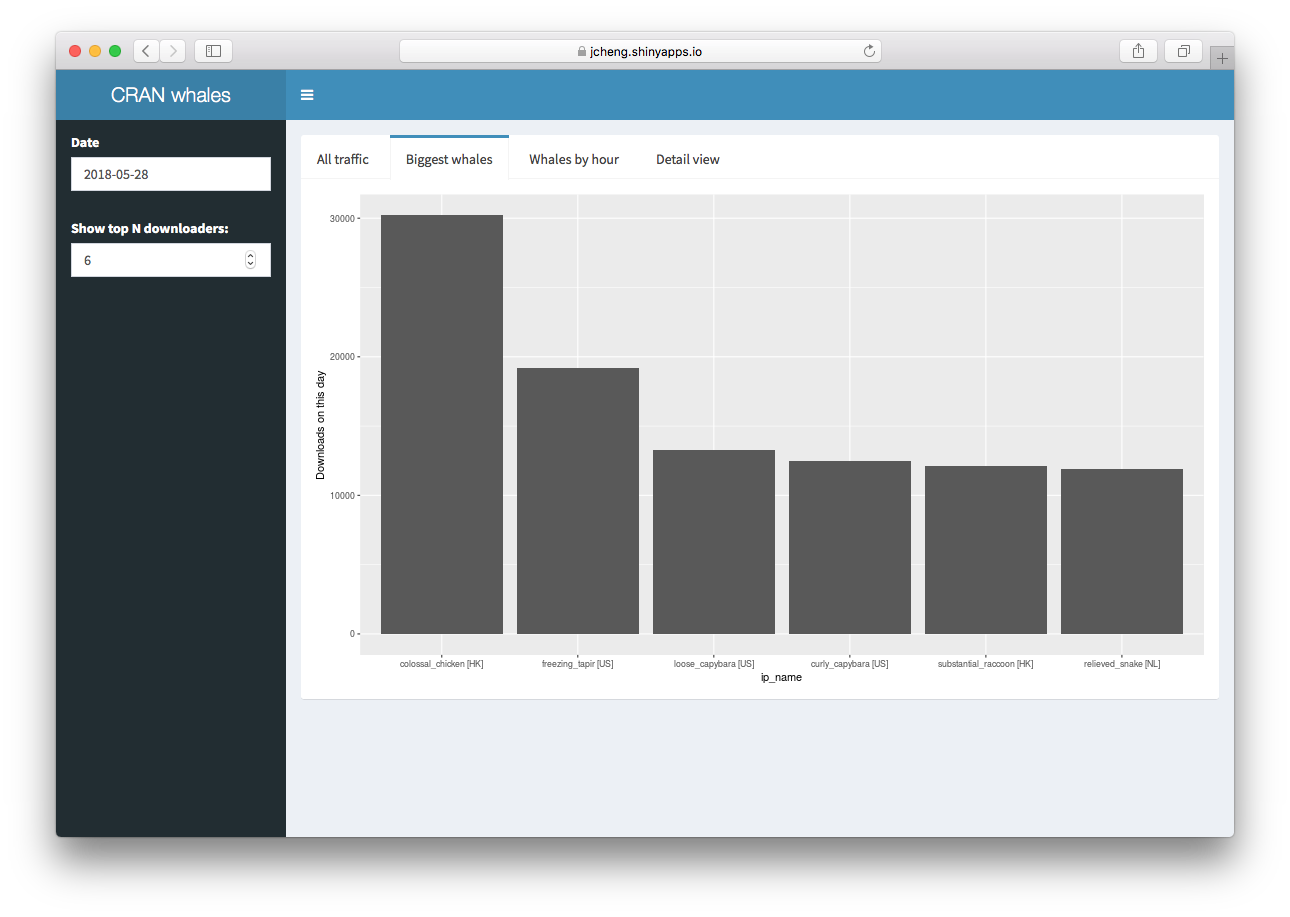The image size is (1290, 917).
Task: Click the relieved_snake [NL] bar
Action: pos(1122,551)
